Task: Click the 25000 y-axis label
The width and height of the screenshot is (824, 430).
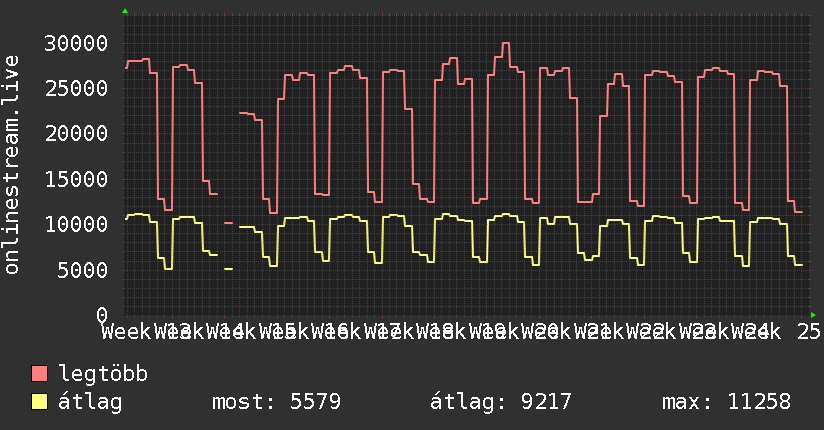Action: point(76,88)
